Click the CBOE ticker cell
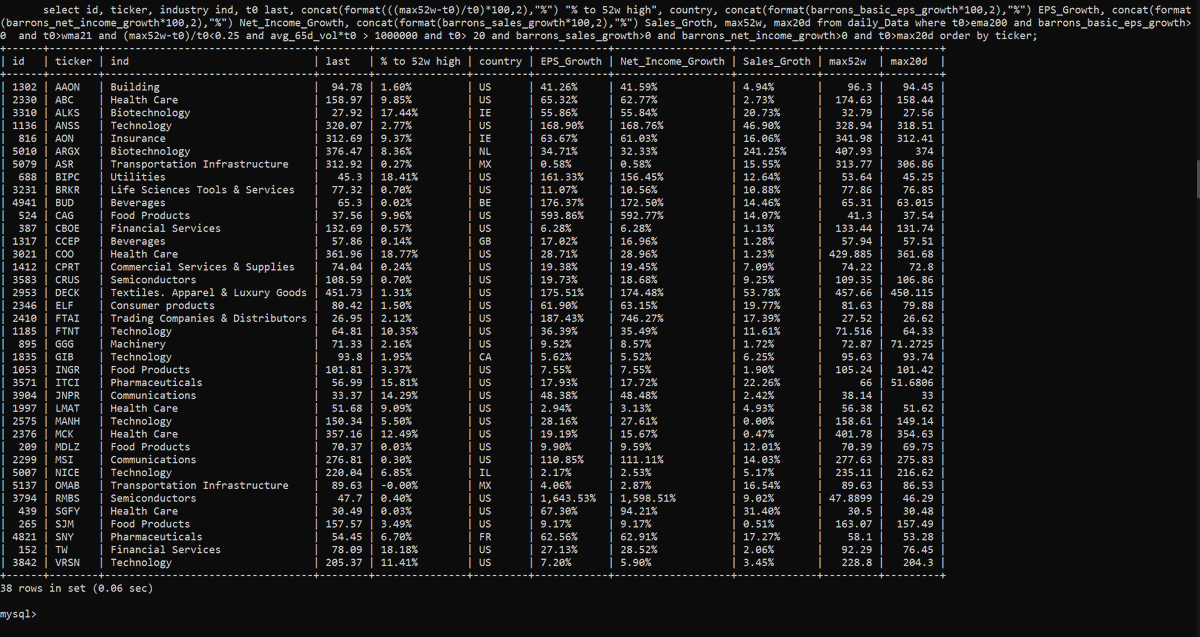The image size is (1200, 637). (x=68, y=228)
